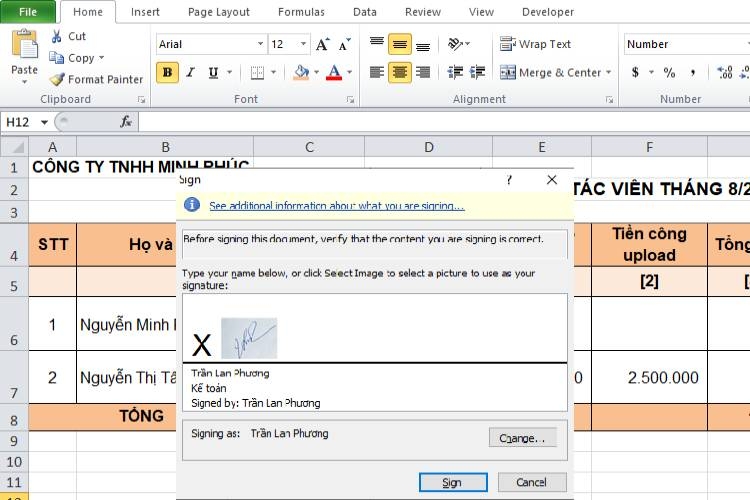Click Merge & Center
This screenshot has width=750, height=500.
tap(551, 73)
